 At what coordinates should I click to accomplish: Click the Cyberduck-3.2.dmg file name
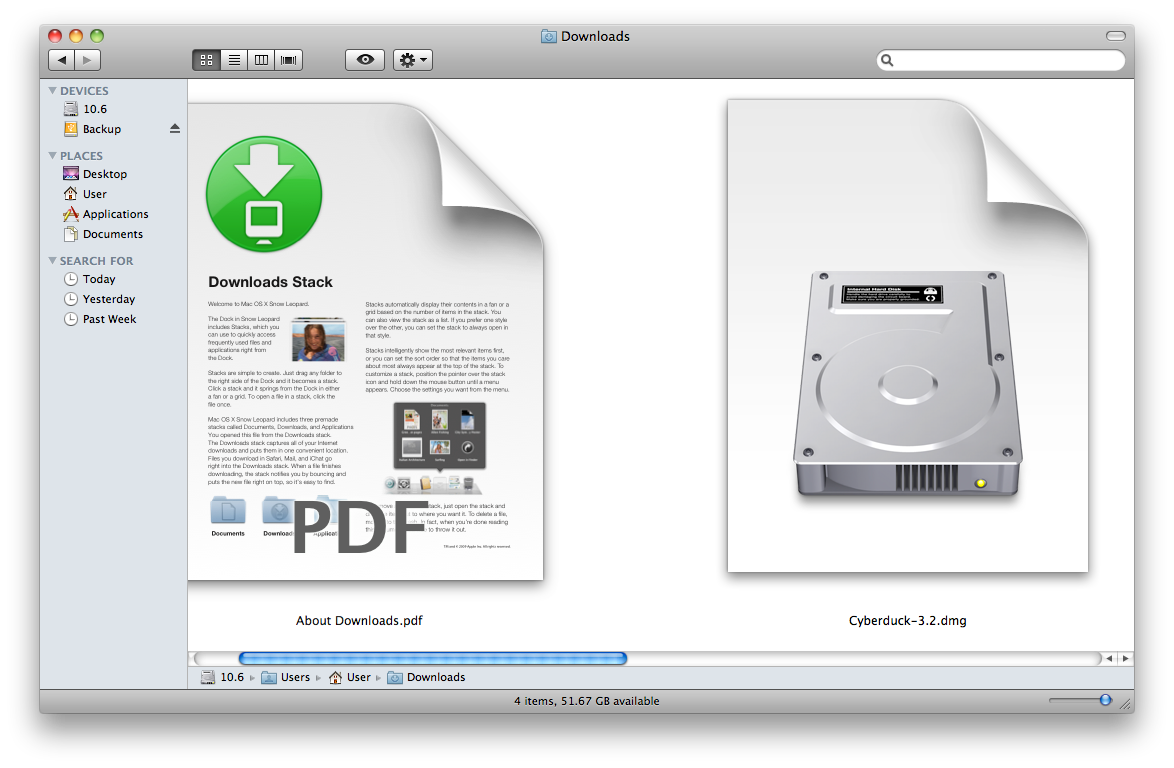pyautogui.click(x=907, y=621)
